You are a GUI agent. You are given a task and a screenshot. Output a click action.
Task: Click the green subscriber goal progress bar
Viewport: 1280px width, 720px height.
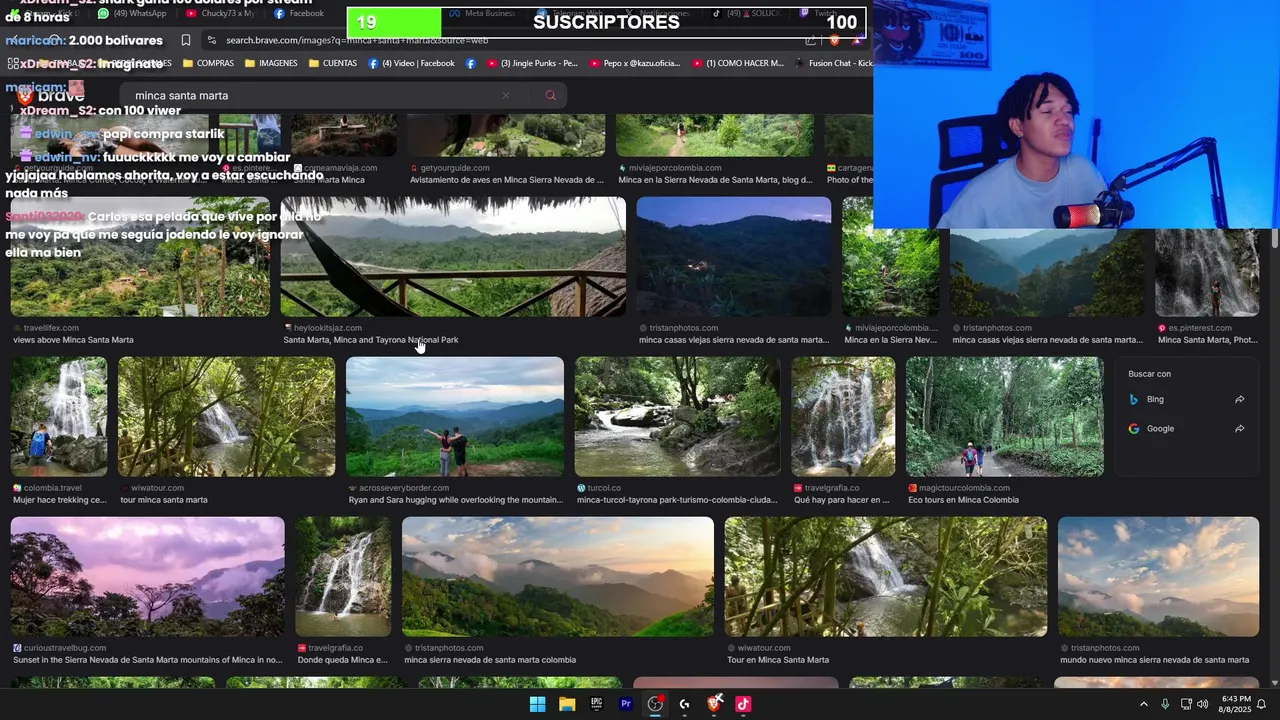tap(394, 22)
